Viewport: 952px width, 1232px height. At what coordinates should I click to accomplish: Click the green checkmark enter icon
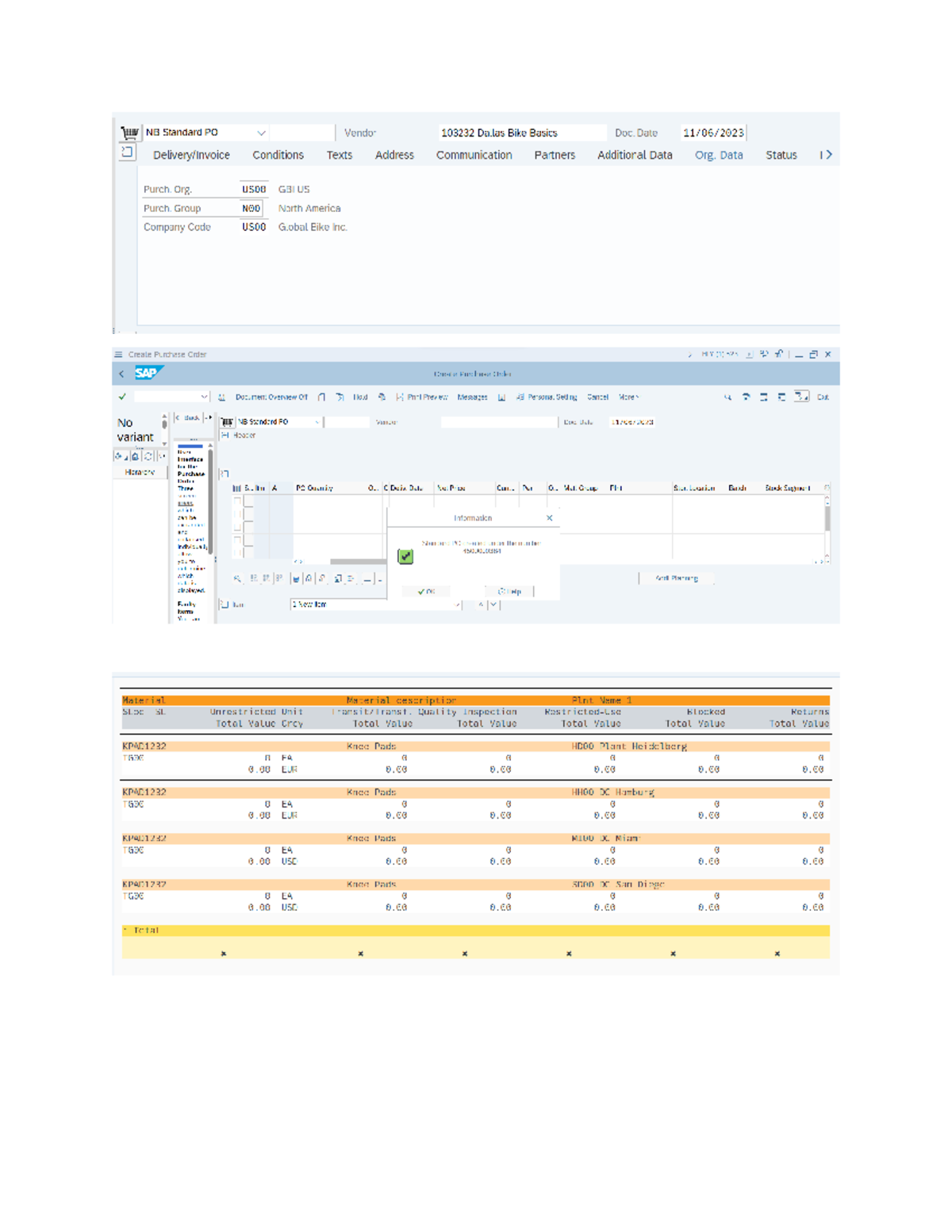click(x=122, y=396)
